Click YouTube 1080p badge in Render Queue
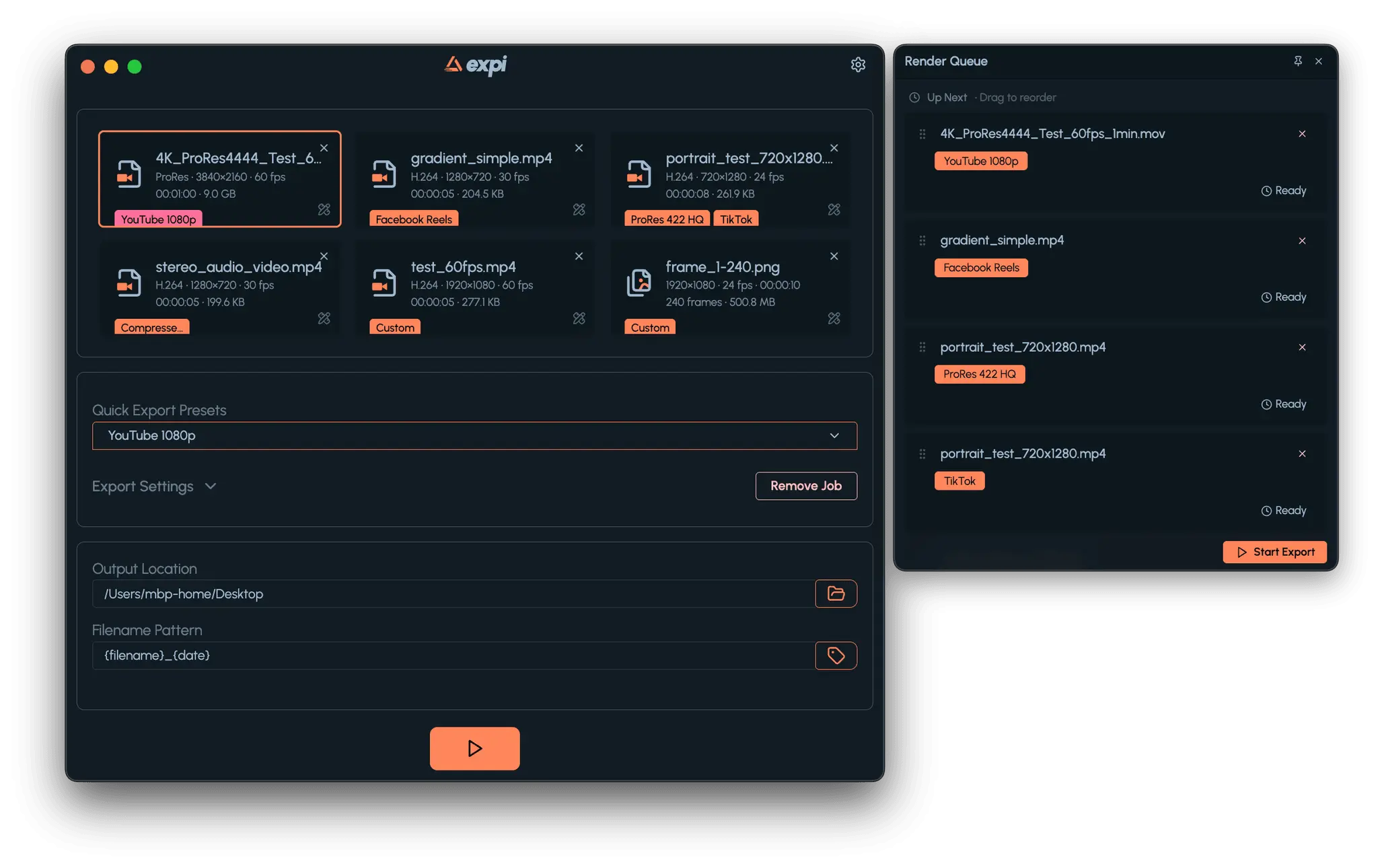The image size is (1378, 868). click(x=980, y=161)
